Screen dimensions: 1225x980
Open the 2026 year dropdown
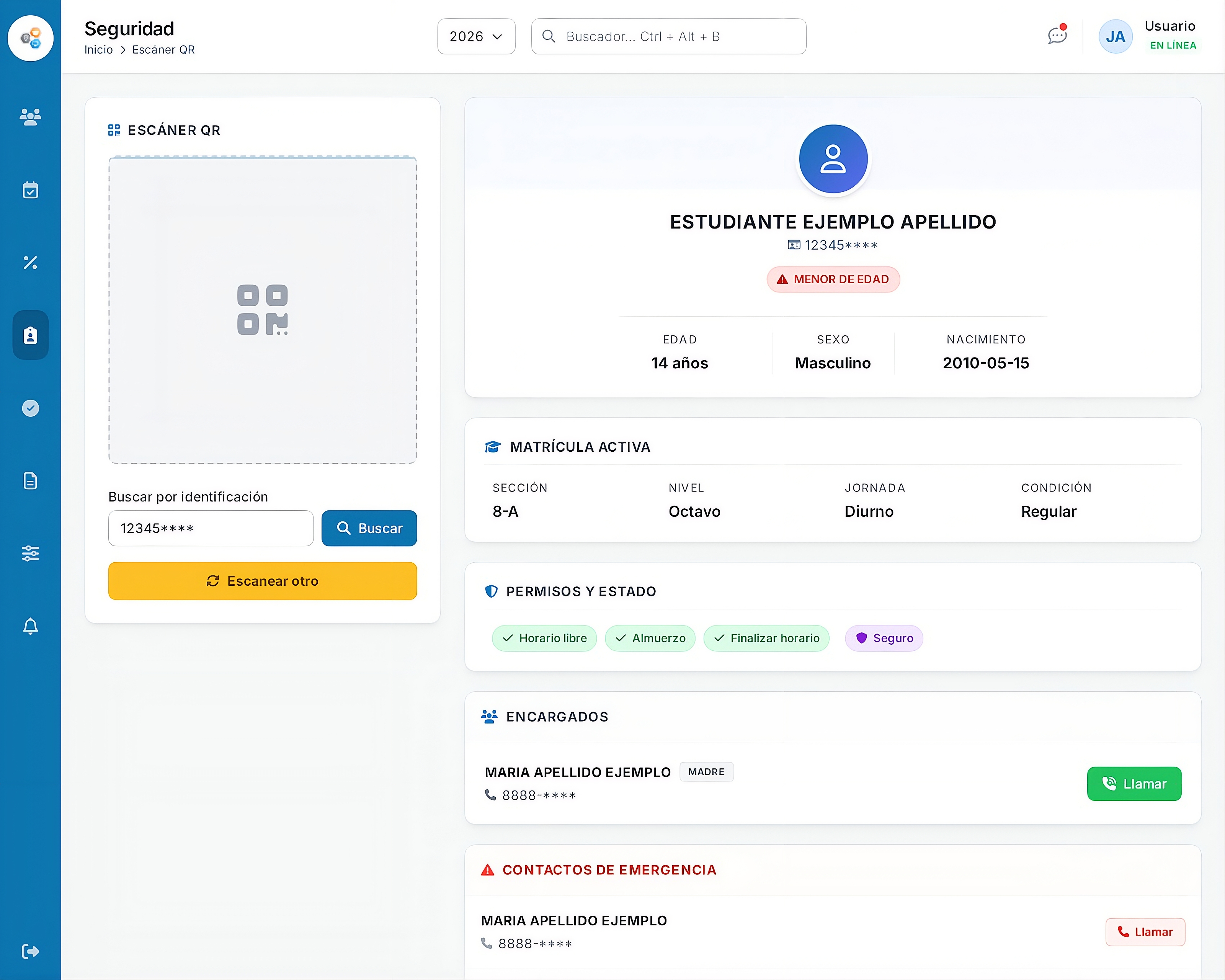(x=476, y=36)
